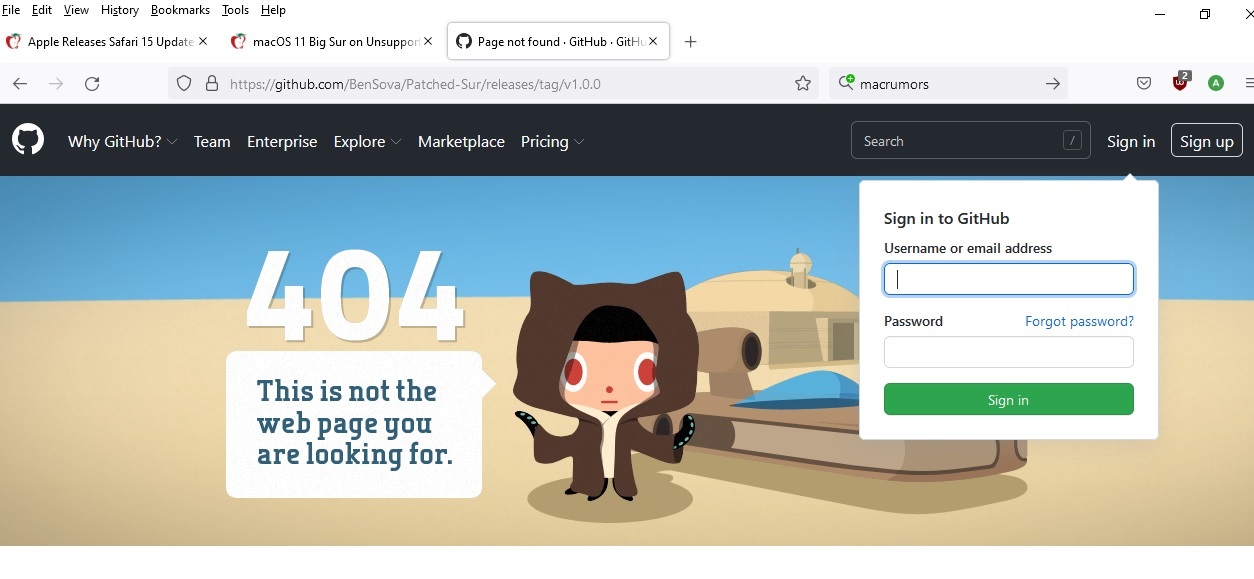Submit search with the arrow button

1053,84
